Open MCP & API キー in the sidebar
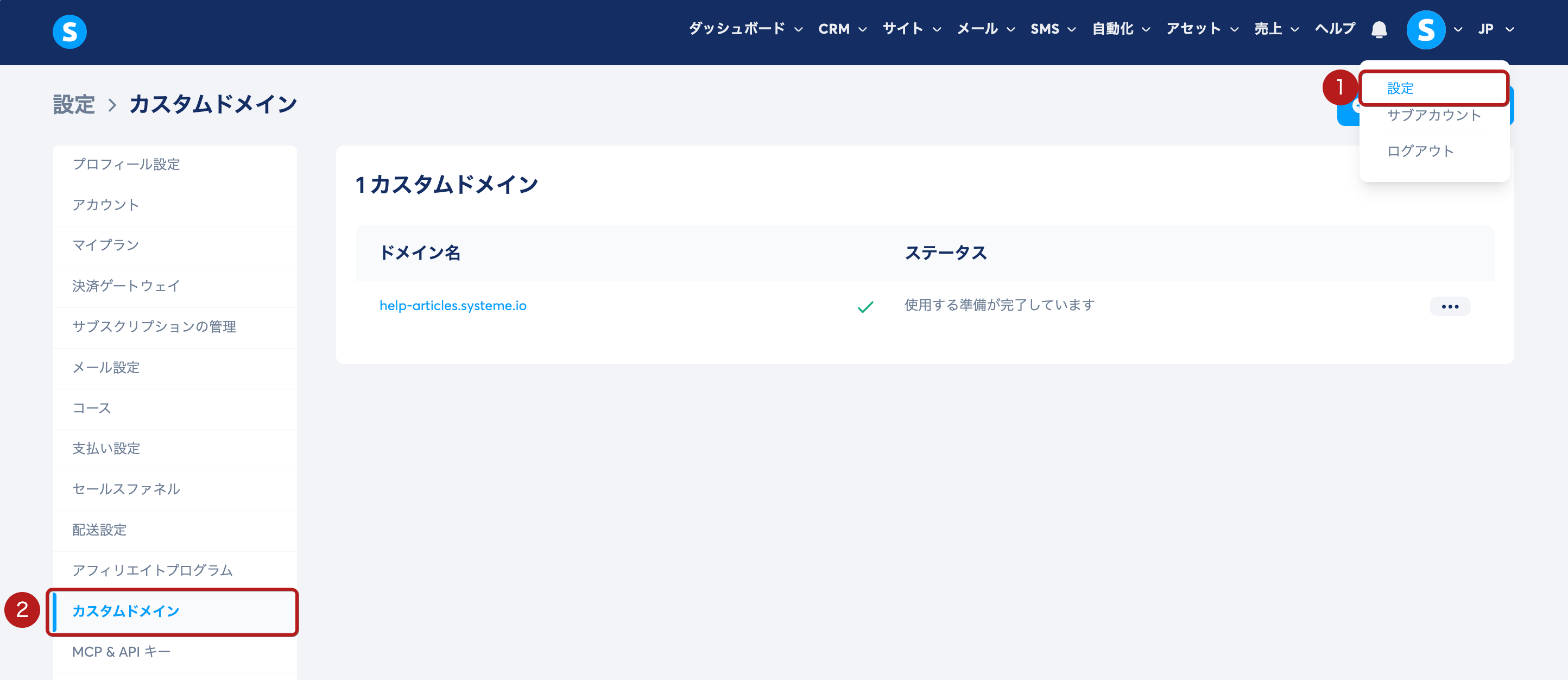 (x=175, y=652)
